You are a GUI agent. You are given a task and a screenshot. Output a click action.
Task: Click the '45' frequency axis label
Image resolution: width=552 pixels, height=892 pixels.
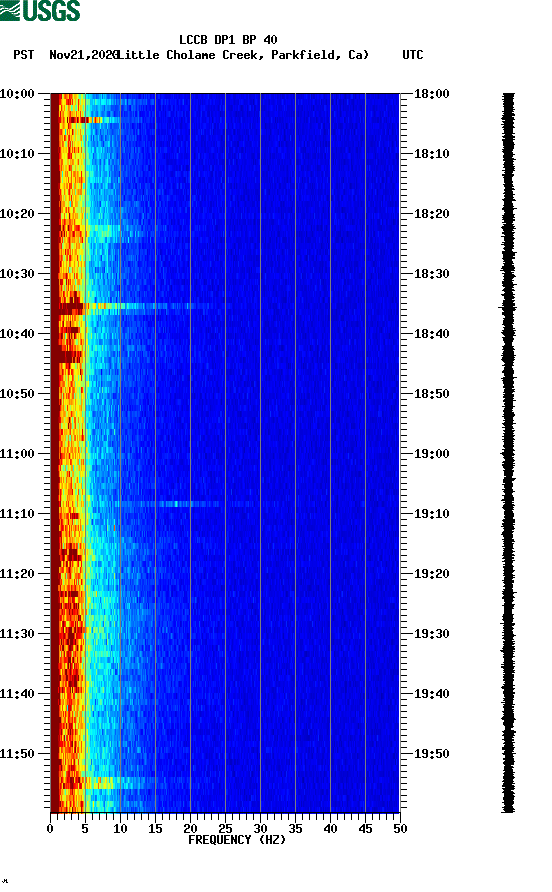pos(365,829)
